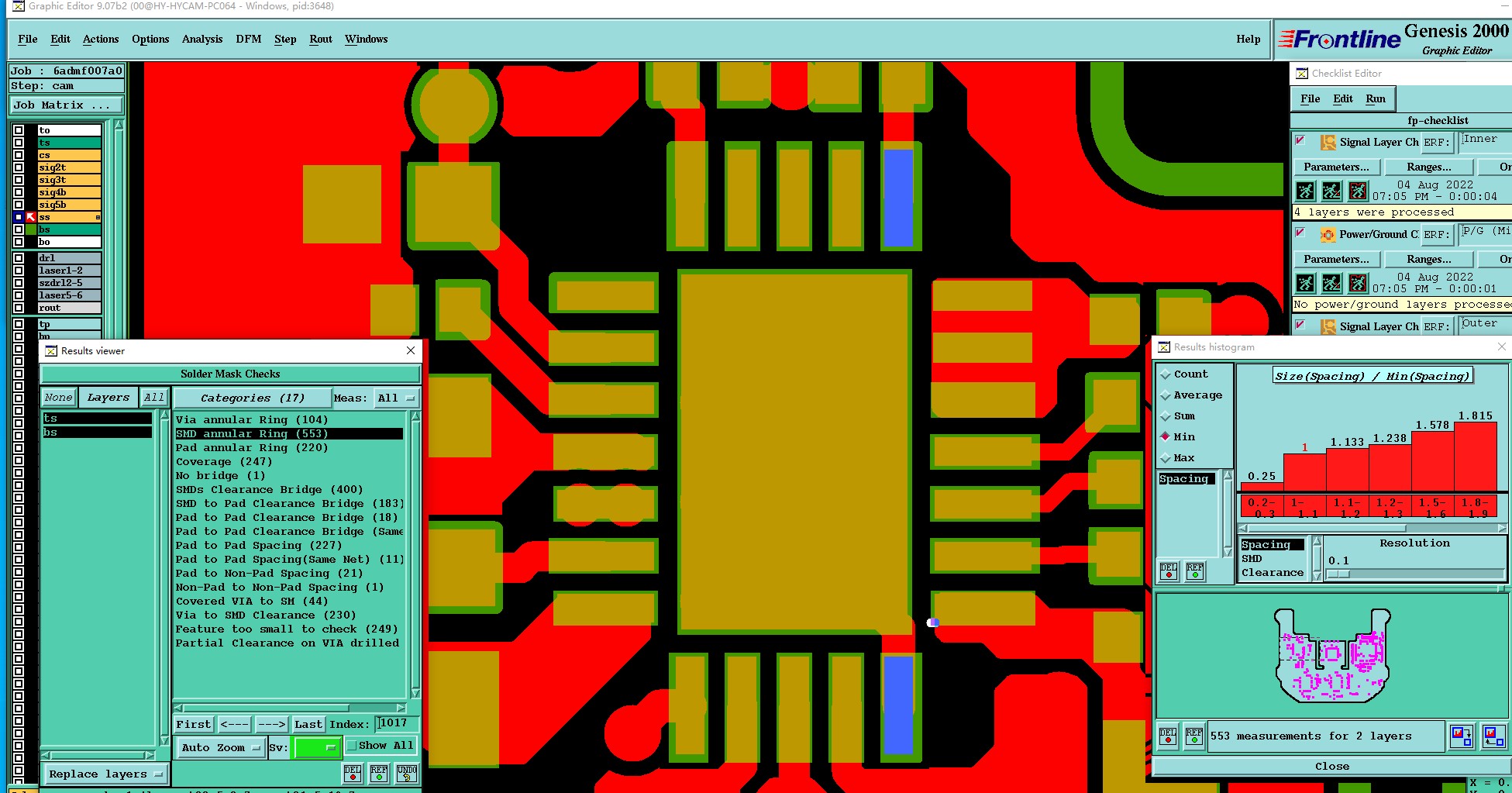1512x793 pixels.
Task: Toggle checkbox for outer Signal Layer Check
Action: [1300, 325]
